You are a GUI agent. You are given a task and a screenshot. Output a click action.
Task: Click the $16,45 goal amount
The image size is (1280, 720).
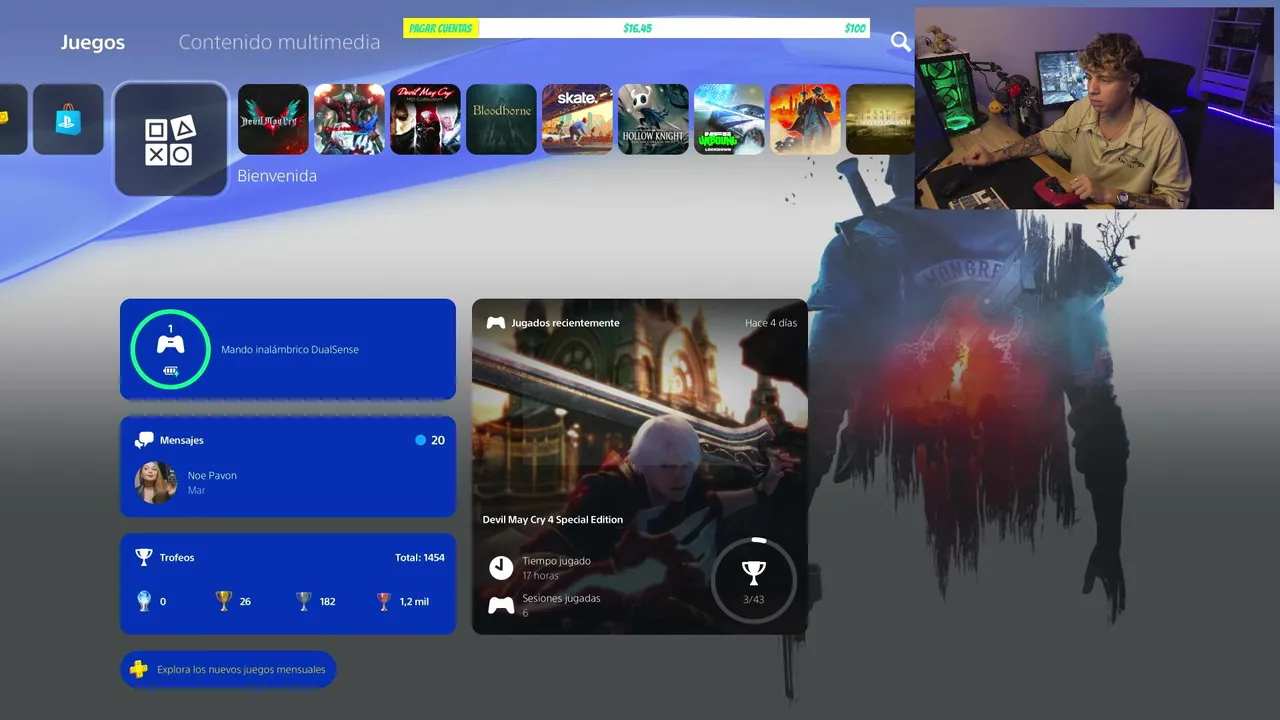[x=637, y=28]
